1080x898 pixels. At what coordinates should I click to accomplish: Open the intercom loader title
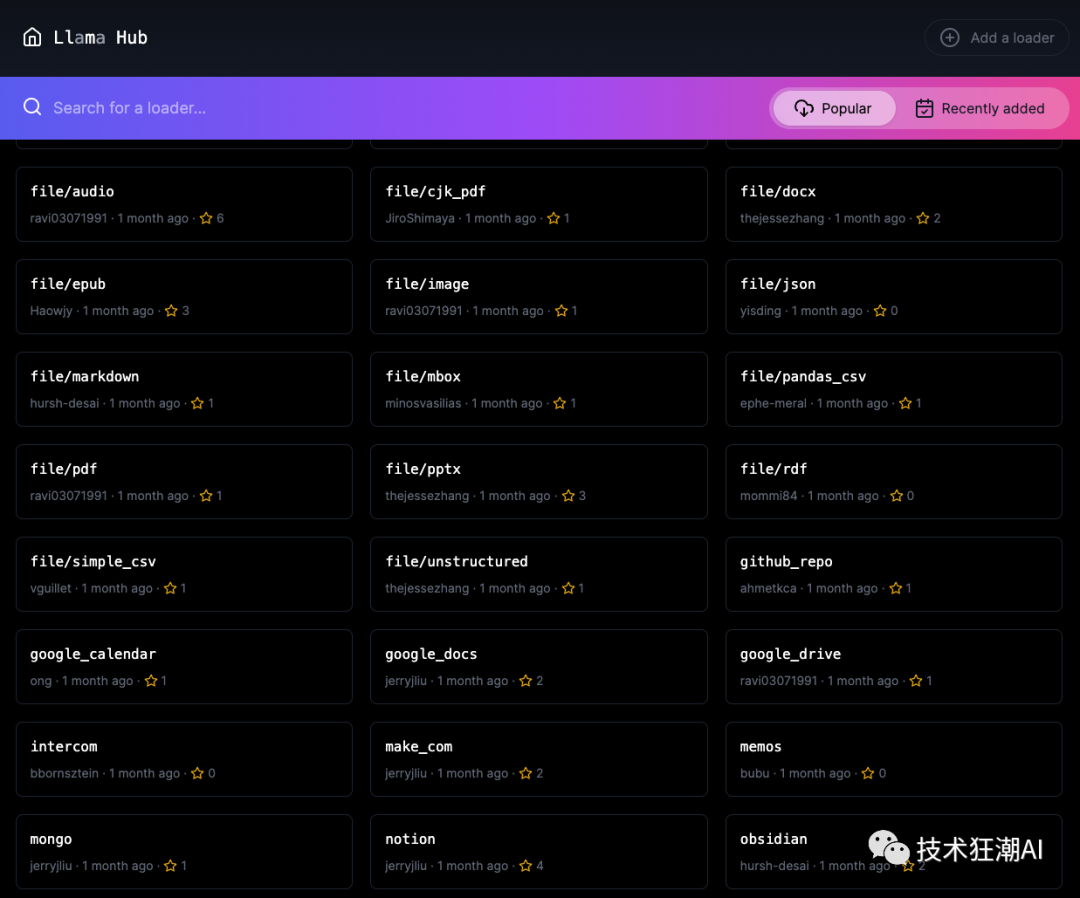(63, 746)
